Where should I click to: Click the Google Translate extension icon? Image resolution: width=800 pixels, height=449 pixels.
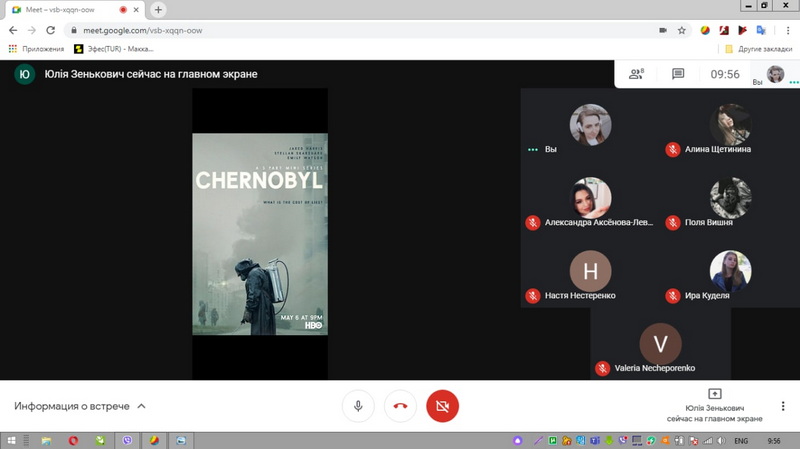pyautogui.click(x=761, y=30)
